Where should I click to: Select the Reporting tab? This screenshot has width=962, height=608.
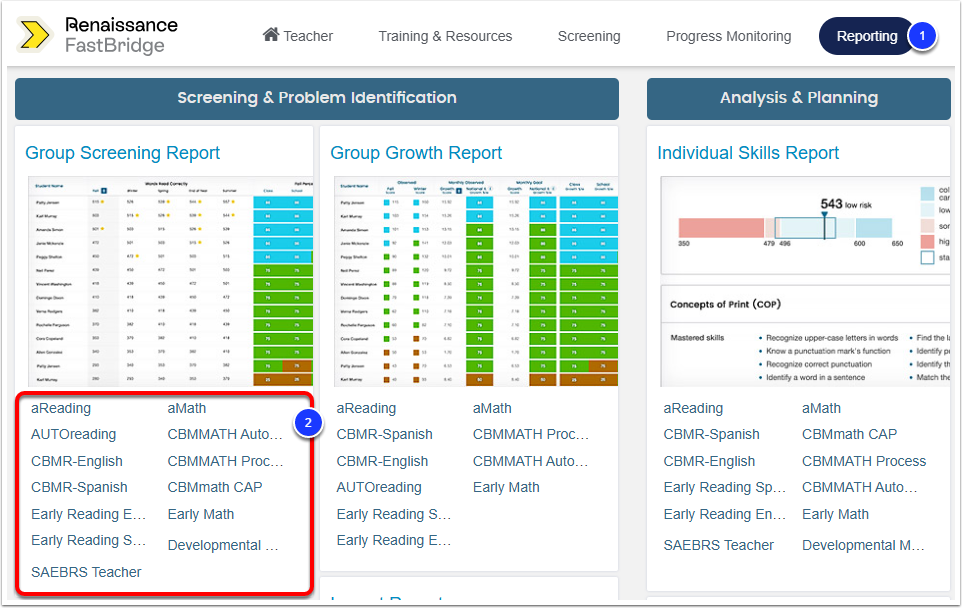tap(866, 36)
